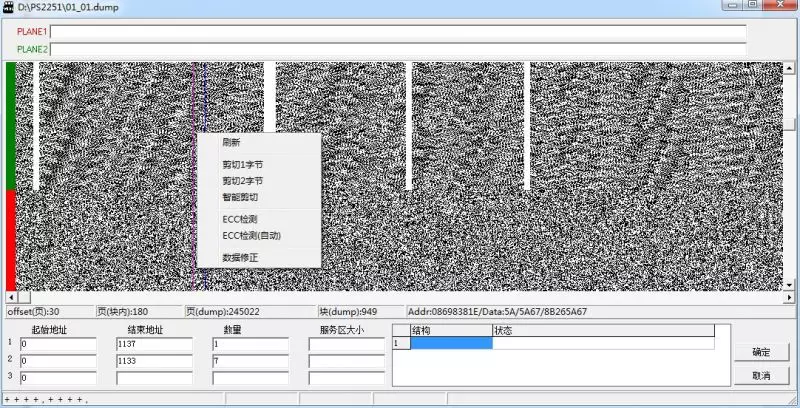Select the highlighted blue 结构 cell

tap(451, 343)
